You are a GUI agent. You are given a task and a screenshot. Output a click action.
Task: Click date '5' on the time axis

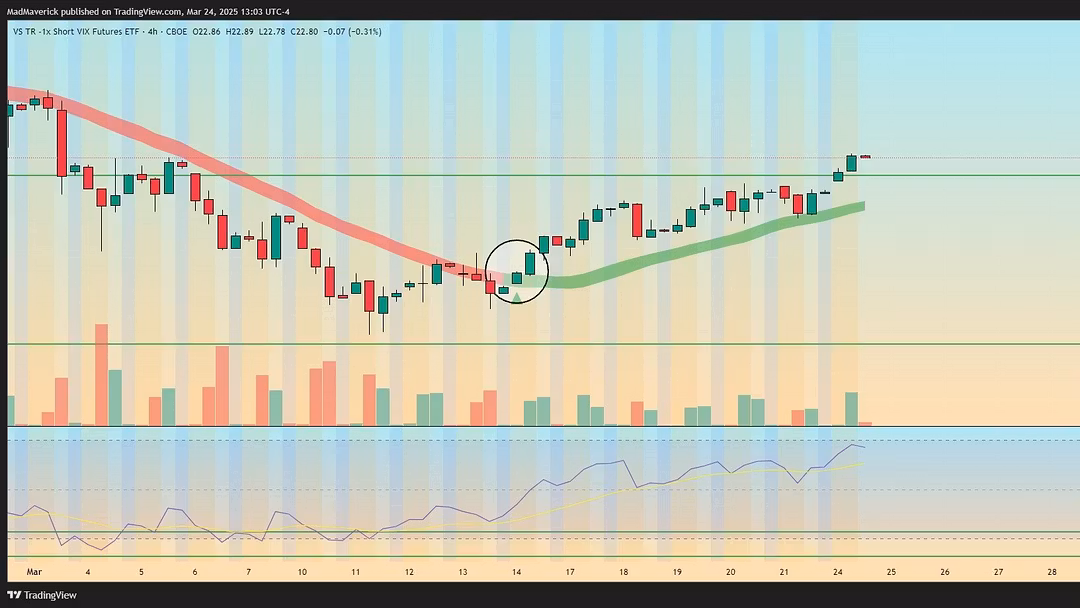tap(141, 572)
